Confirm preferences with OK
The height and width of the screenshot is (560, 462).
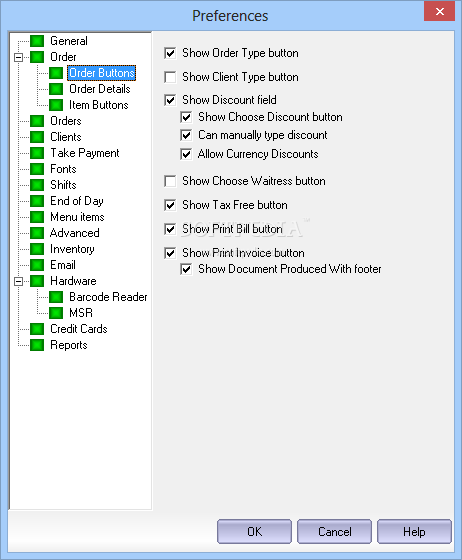(254, 532)
